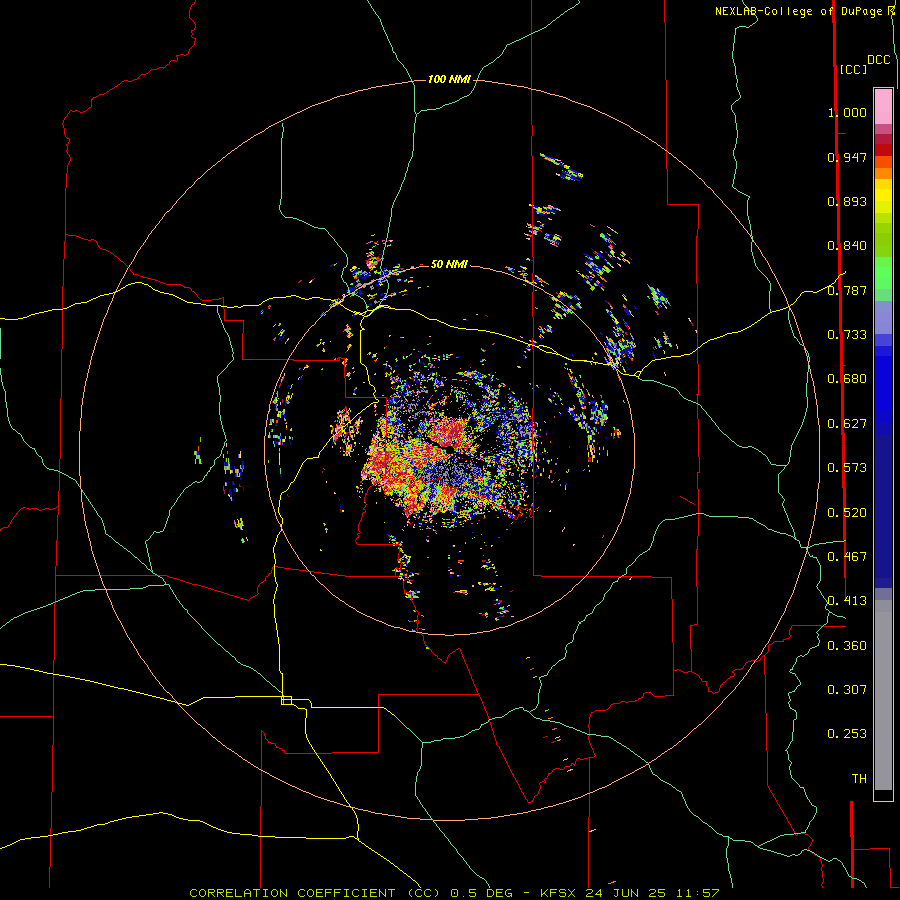Click the TH threshold label near the color bar's bottom
Image resolution: width=900 pixels, height=900 pixels.
859,779
